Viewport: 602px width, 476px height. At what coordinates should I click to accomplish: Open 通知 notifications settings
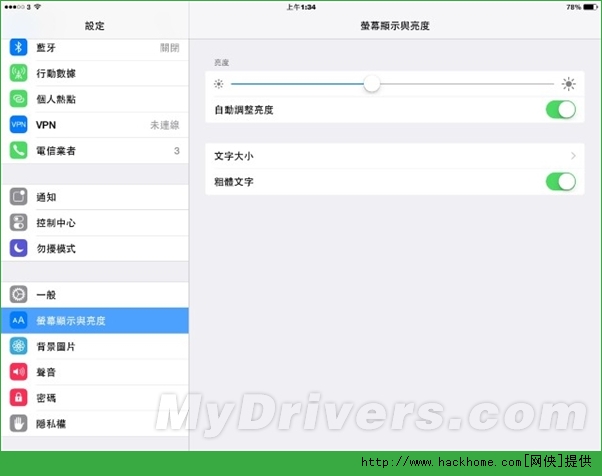(95, 197)
